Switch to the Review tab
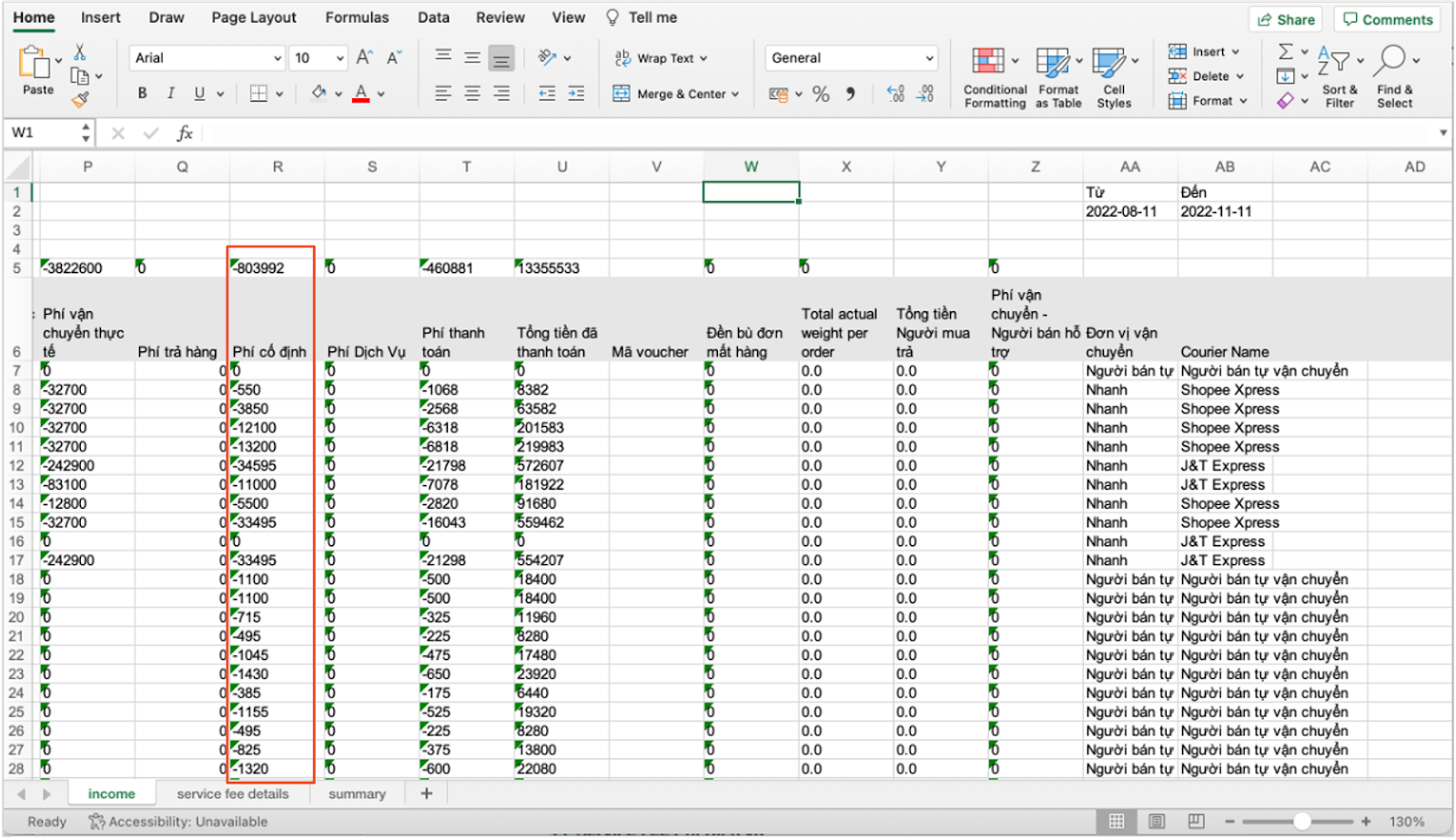Viewport: 1456px width, 840px height. 500,17
